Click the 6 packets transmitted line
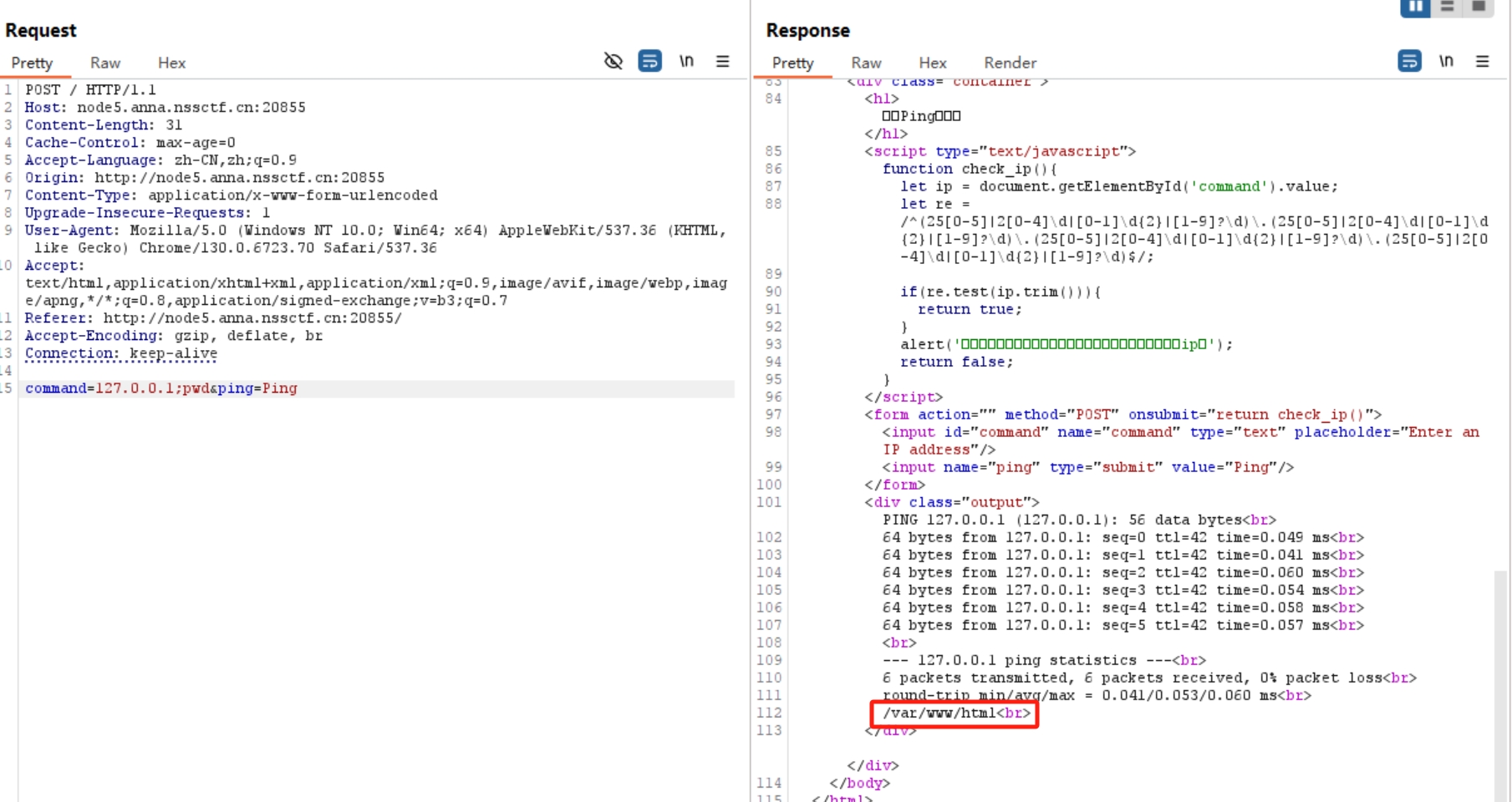The width and height of the screenshot is (1512, 802). [1149, 678]
